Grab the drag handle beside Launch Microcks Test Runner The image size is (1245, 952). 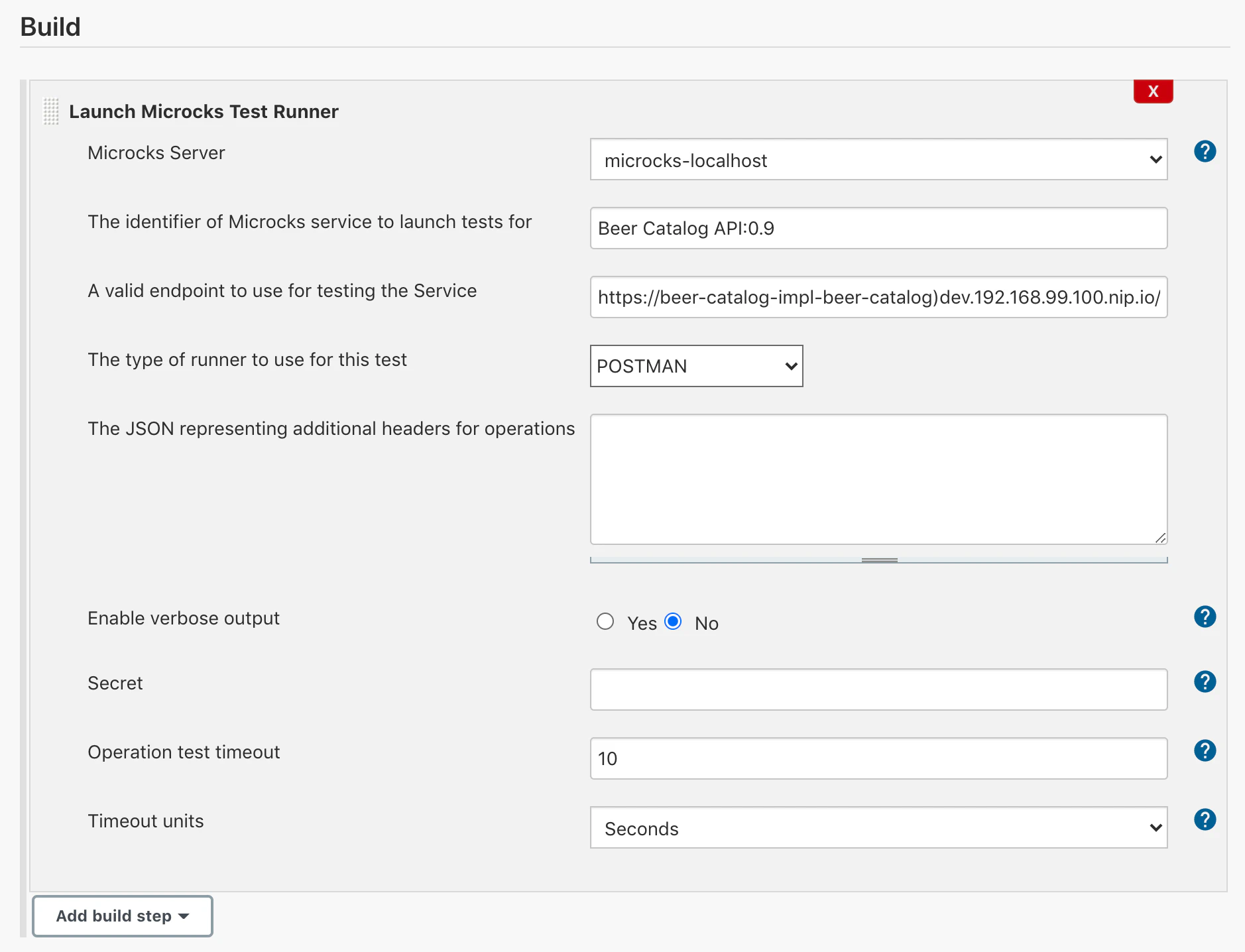(51, 111)
